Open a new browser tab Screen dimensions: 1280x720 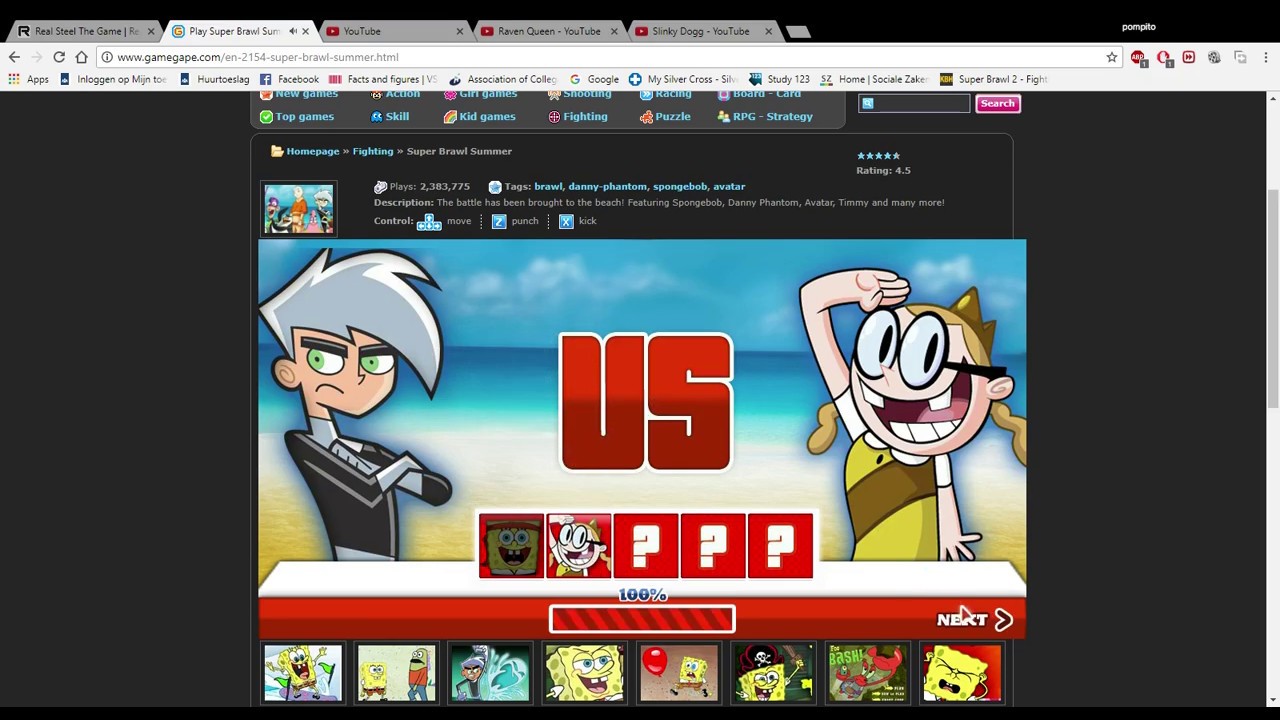point(797,31)
